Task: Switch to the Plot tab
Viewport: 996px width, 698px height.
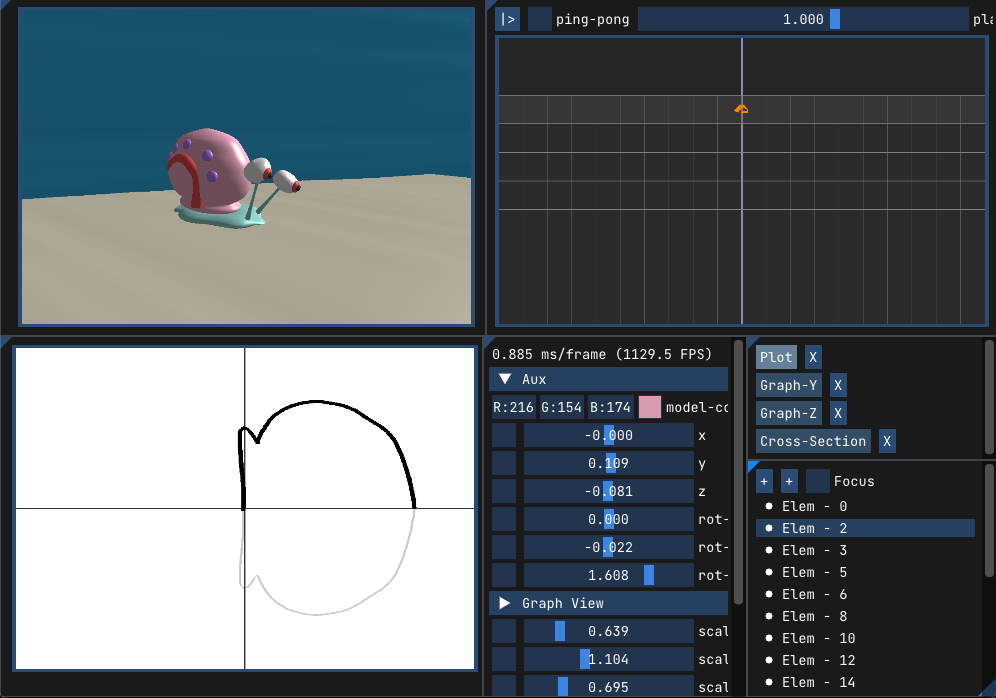Action: (776, 357)
